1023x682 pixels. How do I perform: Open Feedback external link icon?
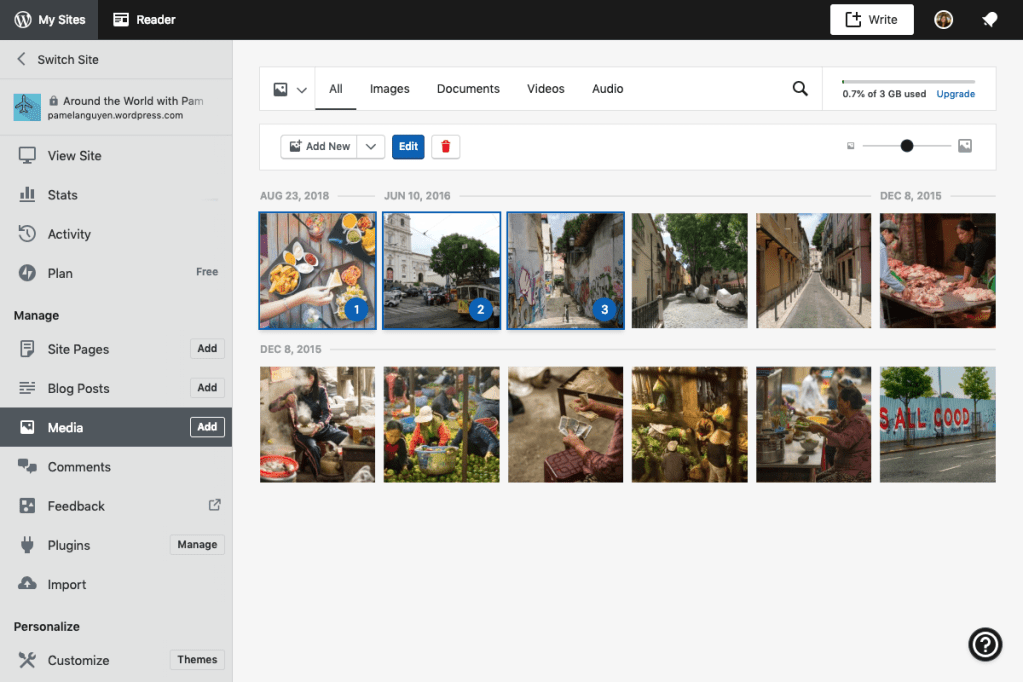coord(214,505)
